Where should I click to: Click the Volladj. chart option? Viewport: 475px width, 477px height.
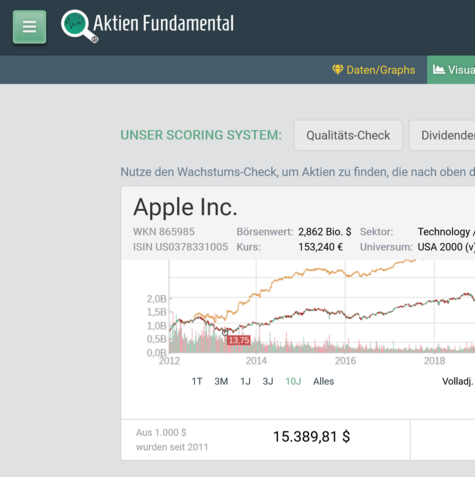(458, 381)
